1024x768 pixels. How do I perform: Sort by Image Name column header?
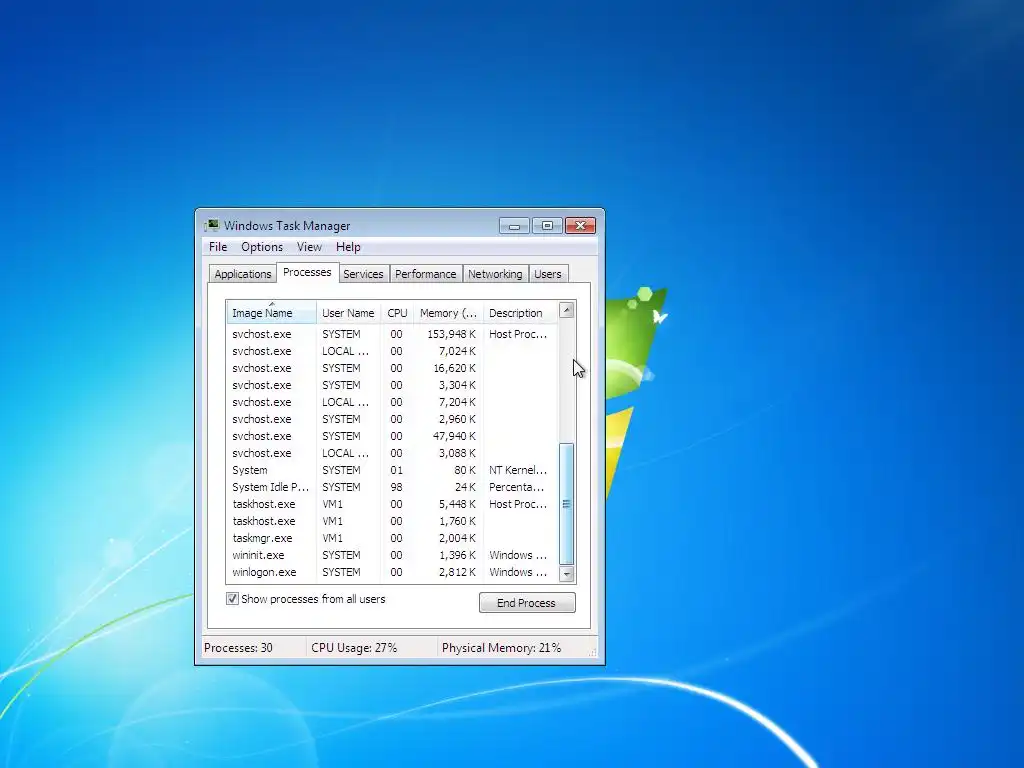click(x=271, y=313)
